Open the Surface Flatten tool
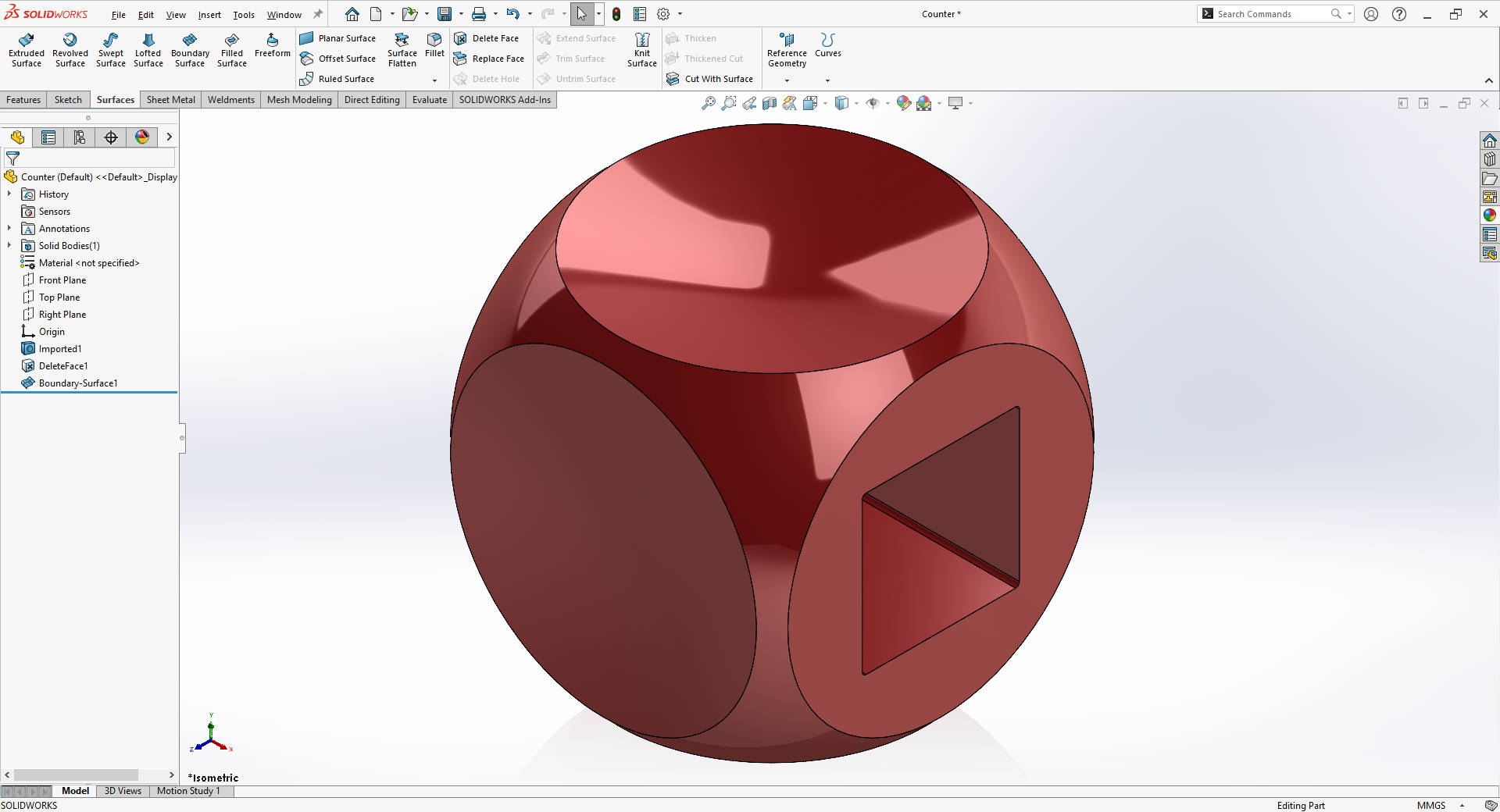The image size is (1500, 812). coord(402,48)
